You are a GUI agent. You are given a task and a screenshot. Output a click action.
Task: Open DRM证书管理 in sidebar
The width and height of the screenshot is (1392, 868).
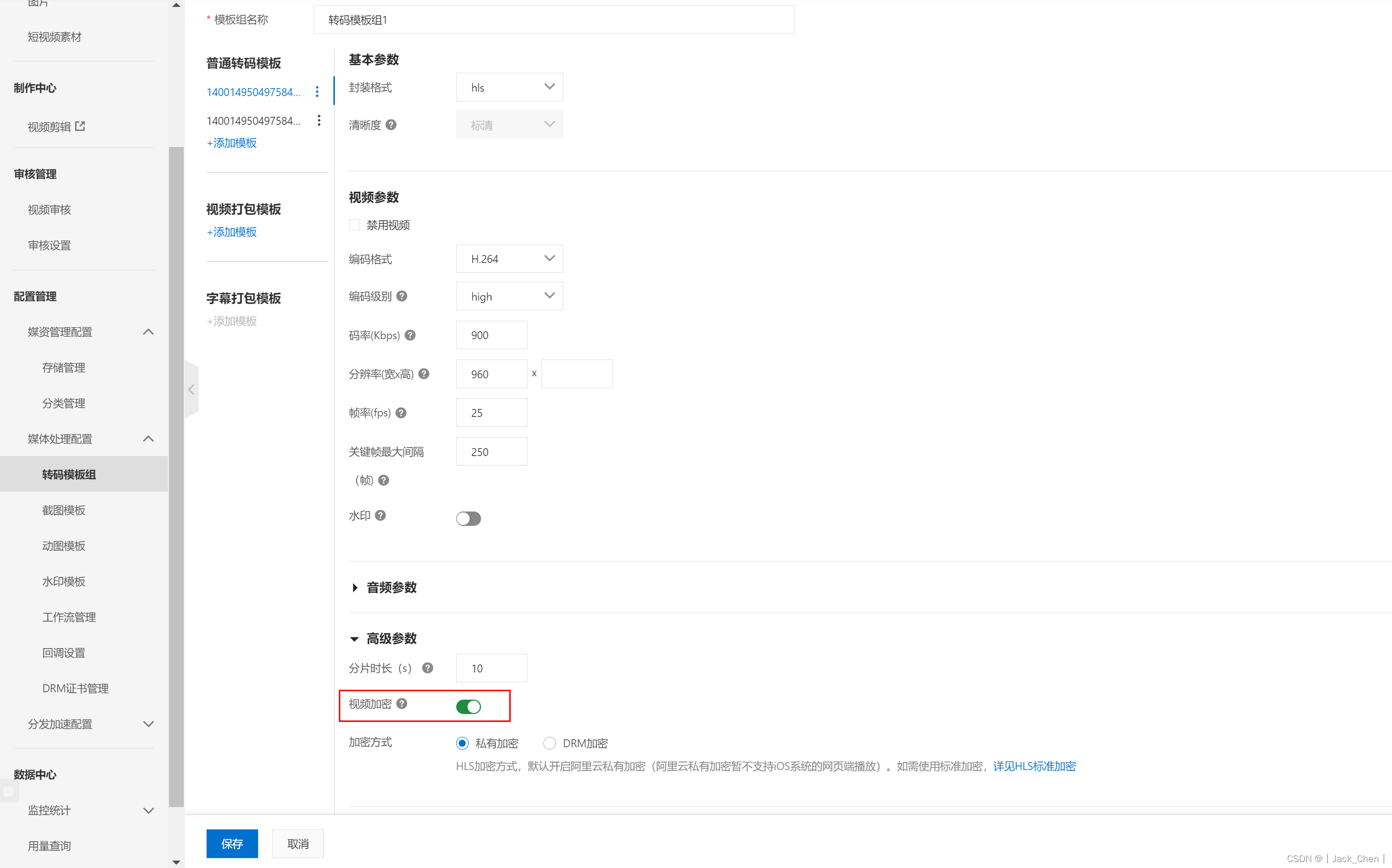(x=75, y=688)
